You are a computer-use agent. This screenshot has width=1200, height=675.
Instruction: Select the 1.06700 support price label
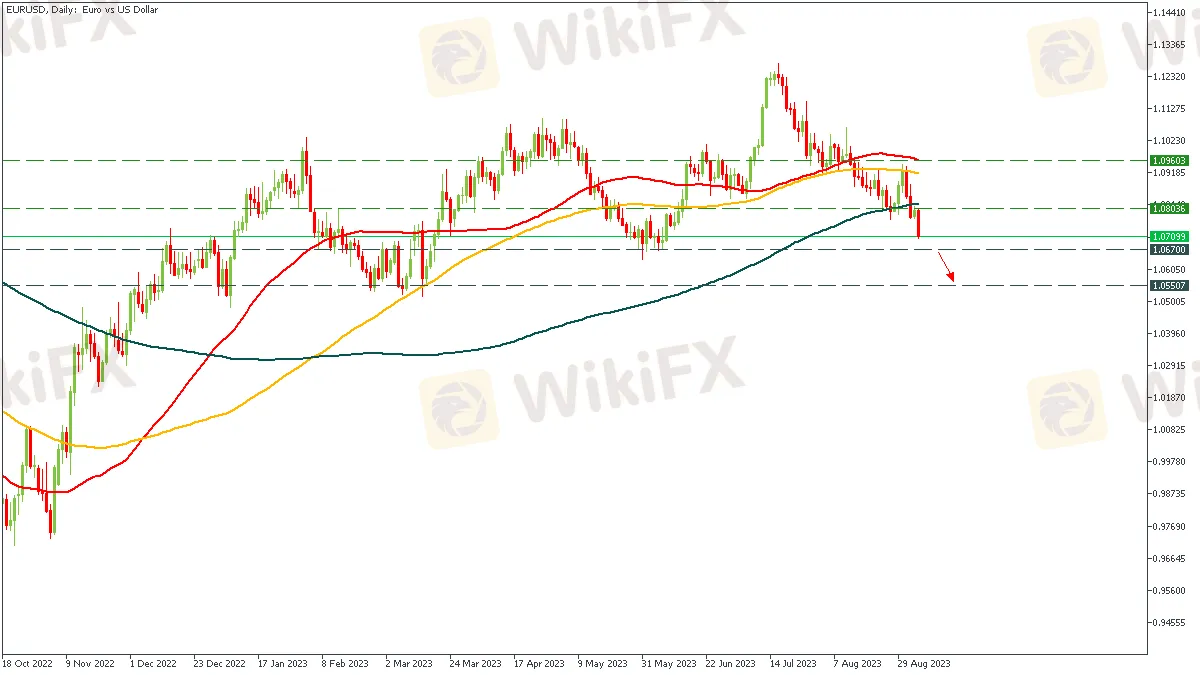point(1168,249)
